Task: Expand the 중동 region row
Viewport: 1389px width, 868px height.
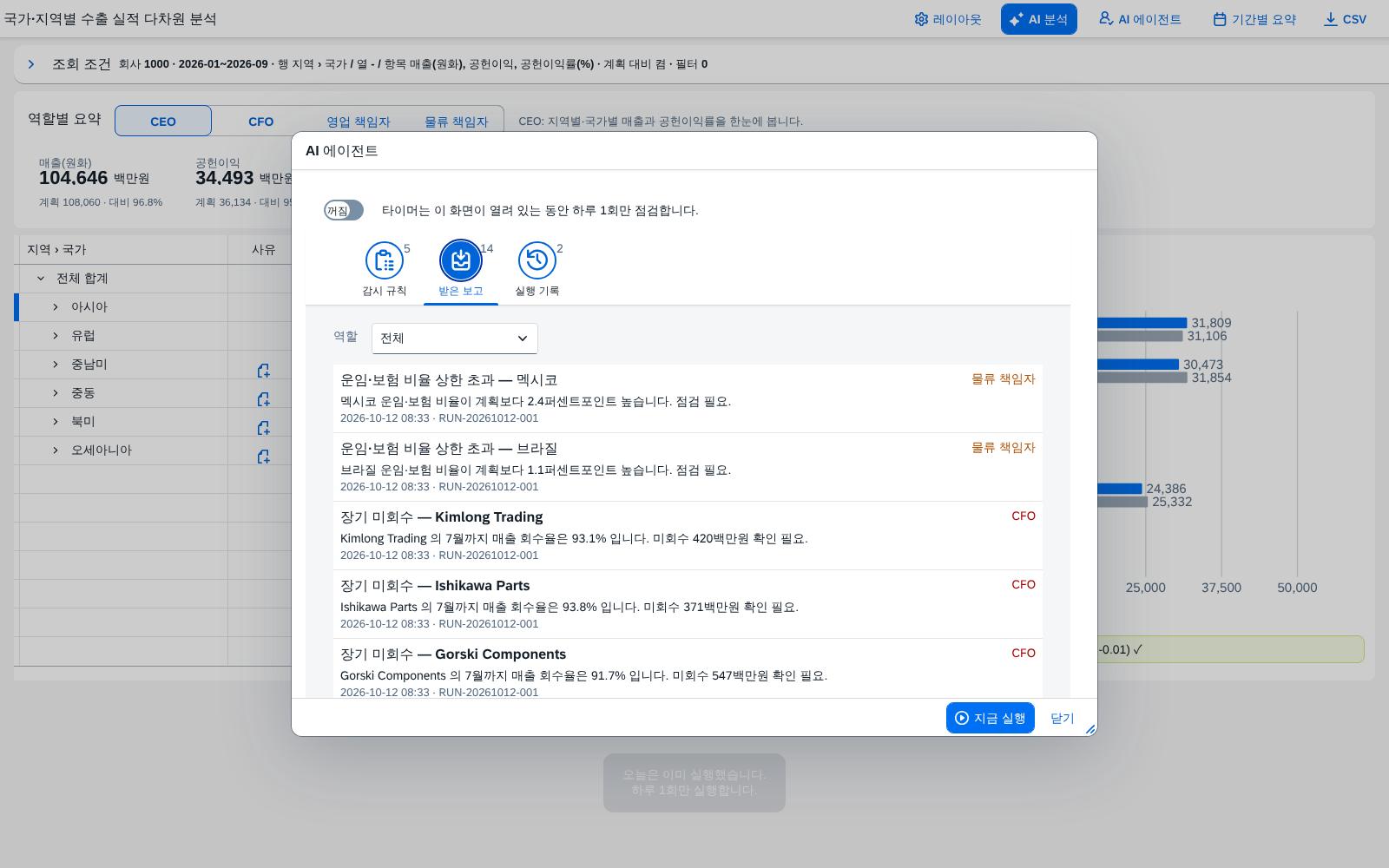Action: click(56, 393)
